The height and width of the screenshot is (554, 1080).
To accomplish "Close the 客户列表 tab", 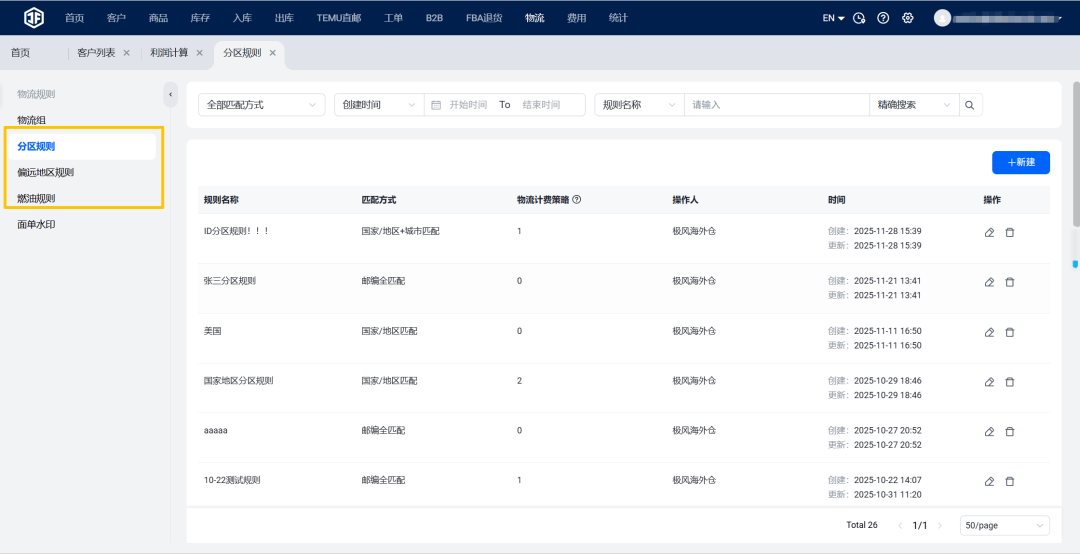I will (126, 53).
